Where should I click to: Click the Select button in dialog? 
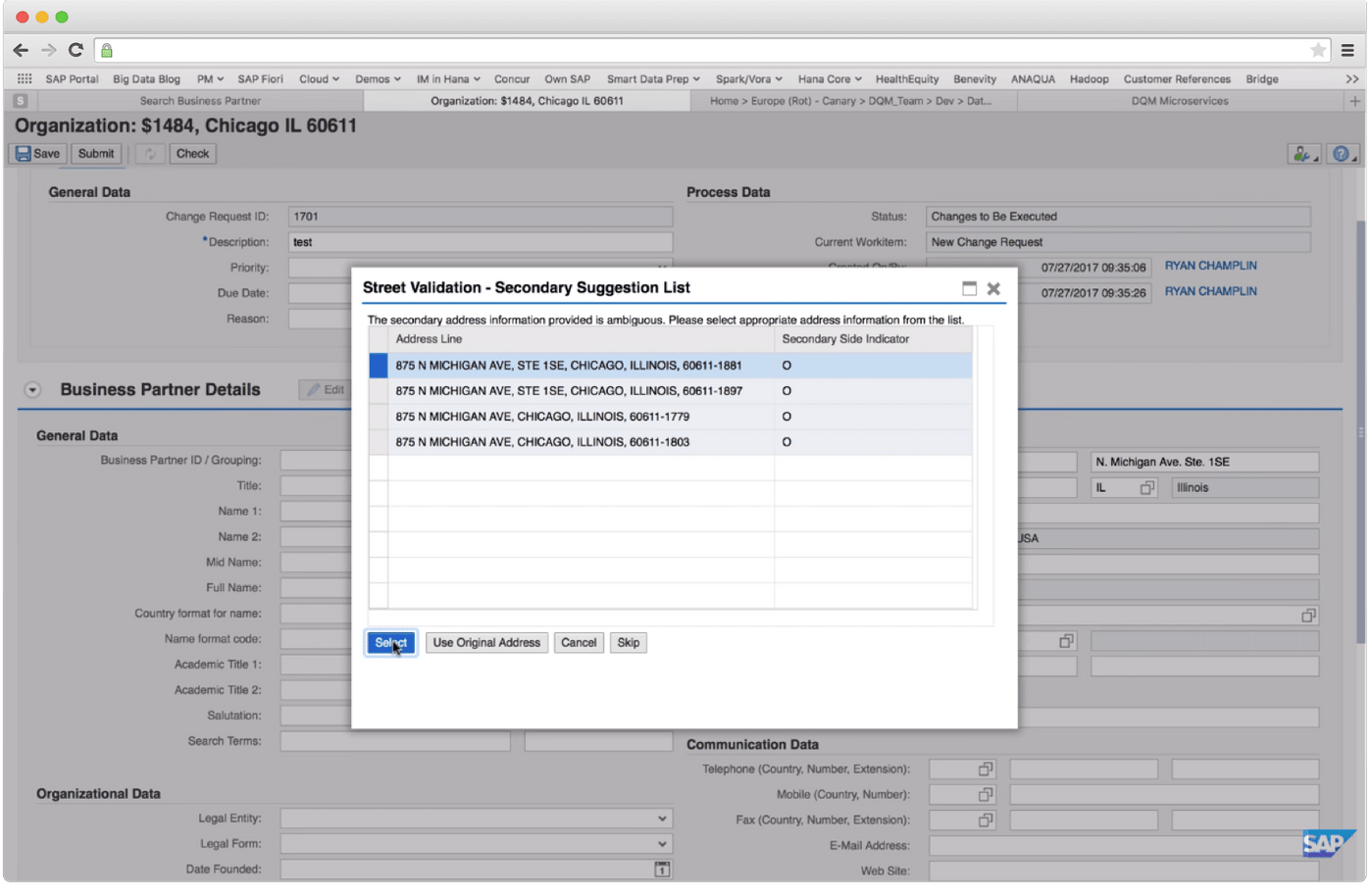[x=391, y=643]
